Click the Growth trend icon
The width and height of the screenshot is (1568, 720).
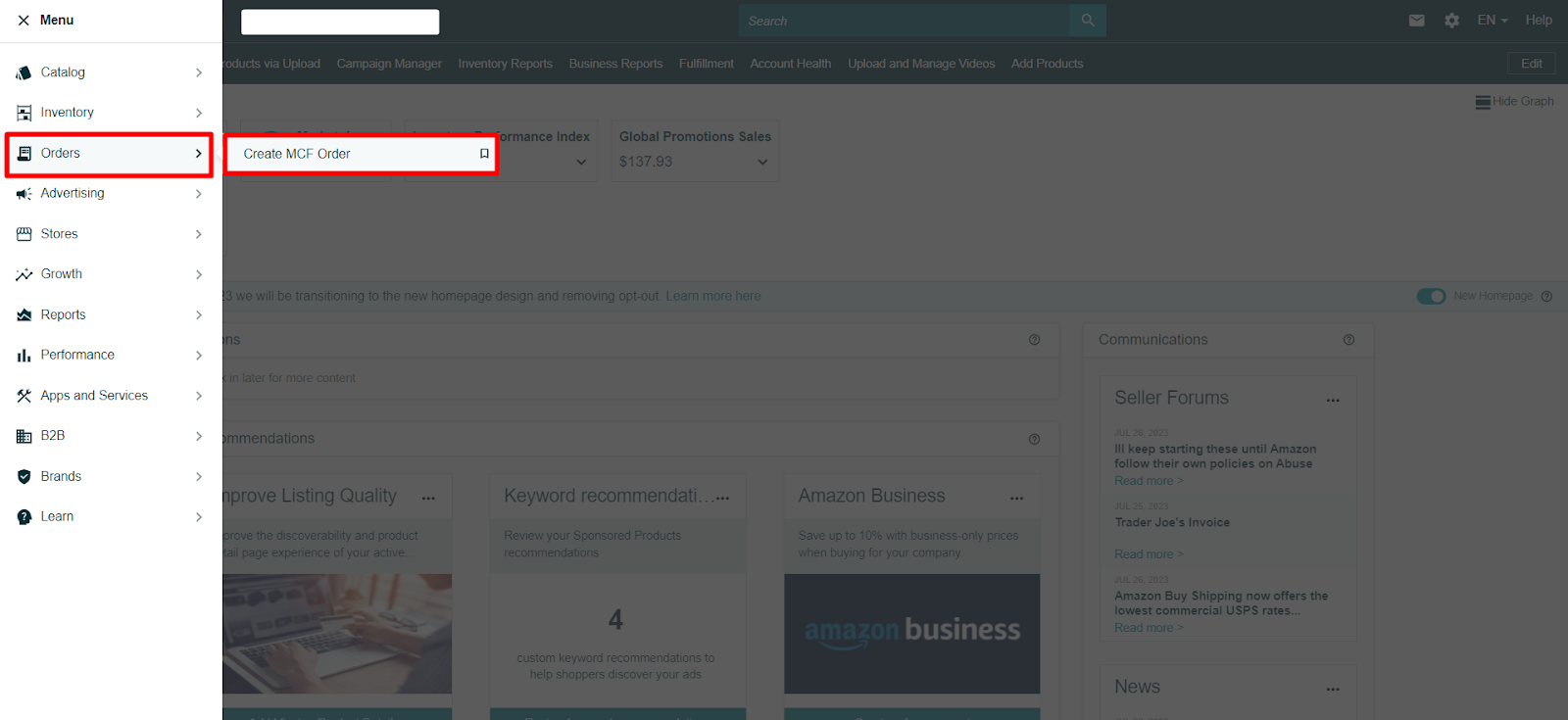point(24,274)
